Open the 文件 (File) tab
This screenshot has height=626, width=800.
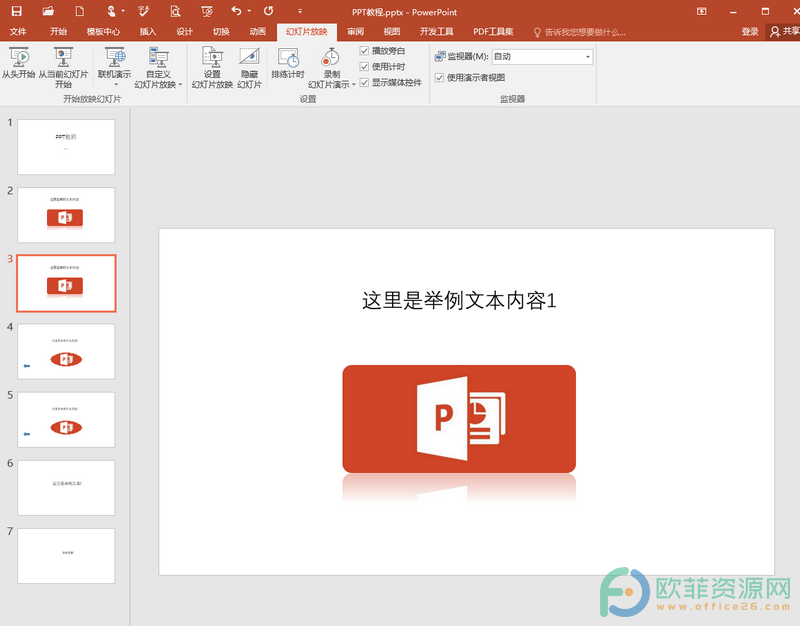(x=18, y=32)
